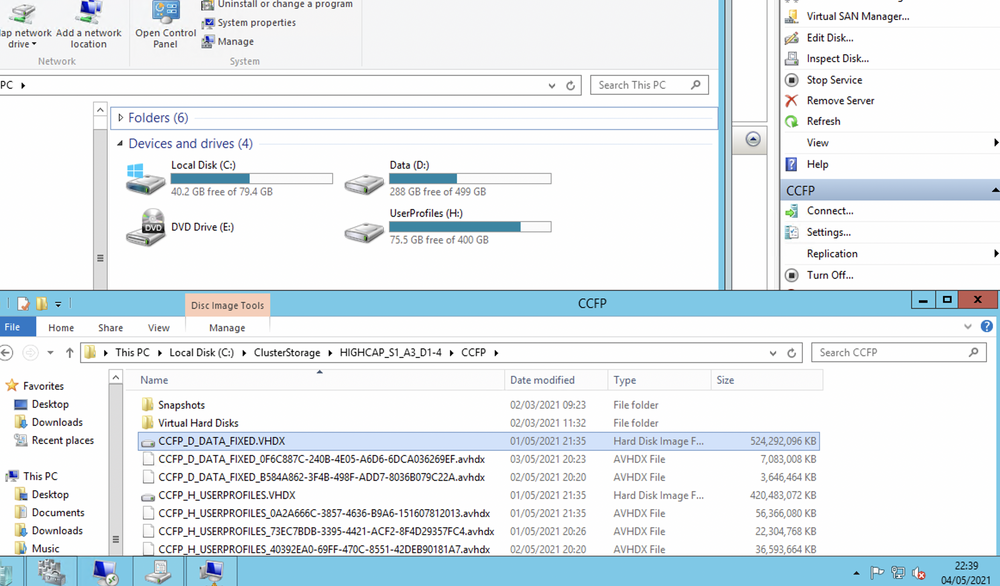
Task: Click ClusterStorage in the breadcrumb path
Action: (287, 353)
